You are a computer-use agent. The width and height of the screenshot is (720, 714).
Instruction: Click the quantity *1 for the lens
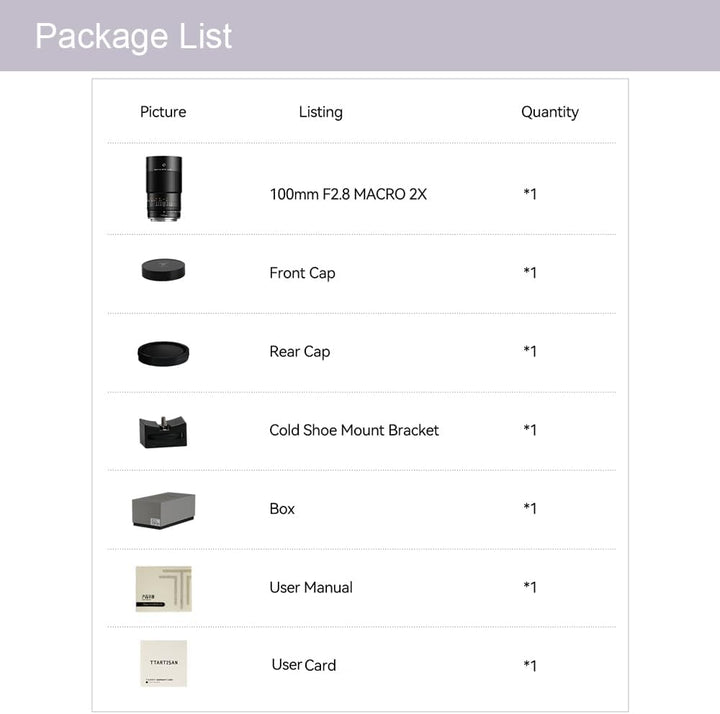(x=530, y=194)
